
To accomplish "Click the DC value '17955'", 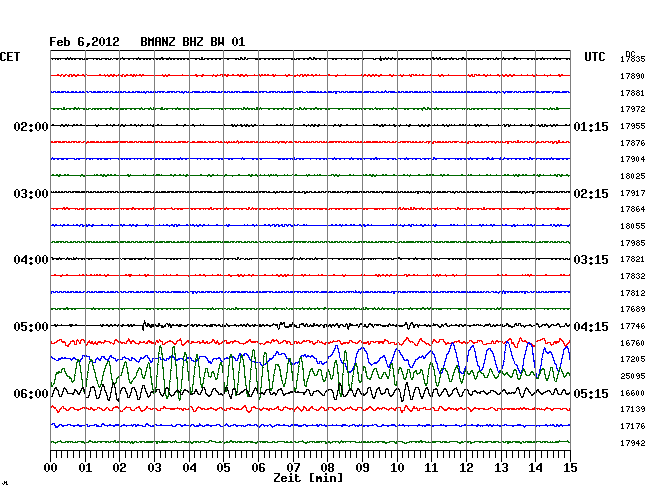I will point(633,126).
